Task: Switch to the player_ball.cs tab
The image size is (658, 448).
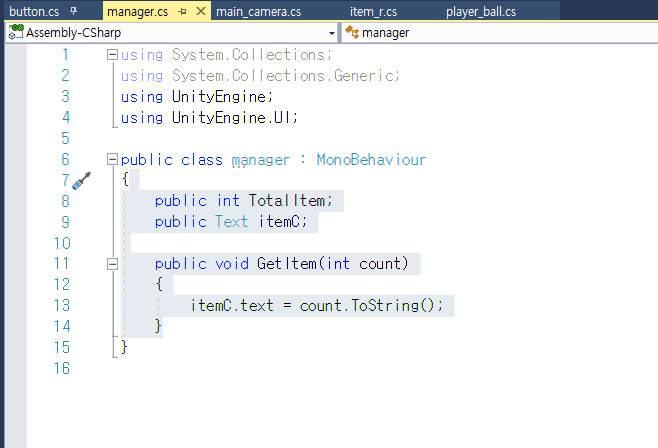Action: coord(481,12)
